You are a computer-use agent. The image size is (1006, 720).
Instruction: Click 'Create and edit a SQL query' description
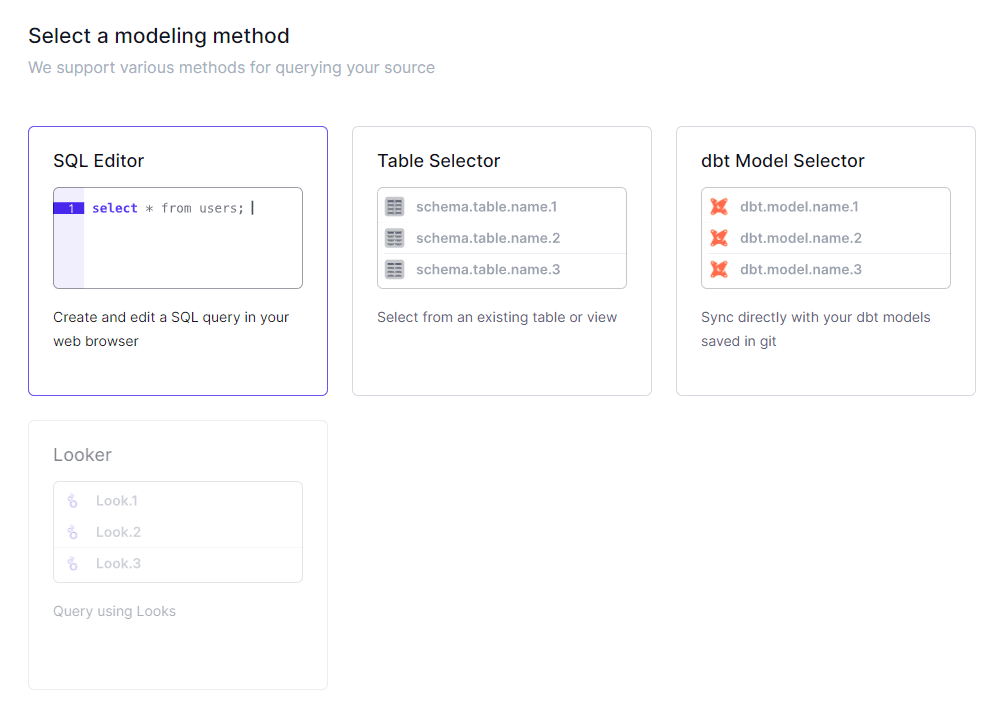point(171,329)
